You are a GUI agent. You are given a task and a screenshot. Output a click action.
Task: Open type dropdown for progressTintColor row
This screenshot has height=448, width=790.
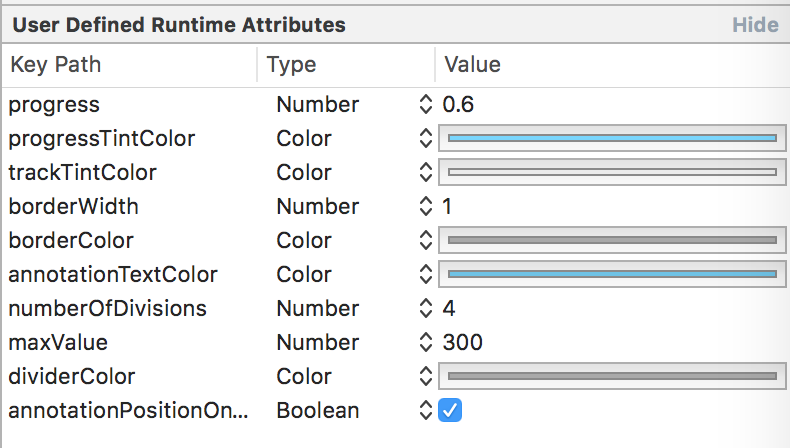click(424, 138)
